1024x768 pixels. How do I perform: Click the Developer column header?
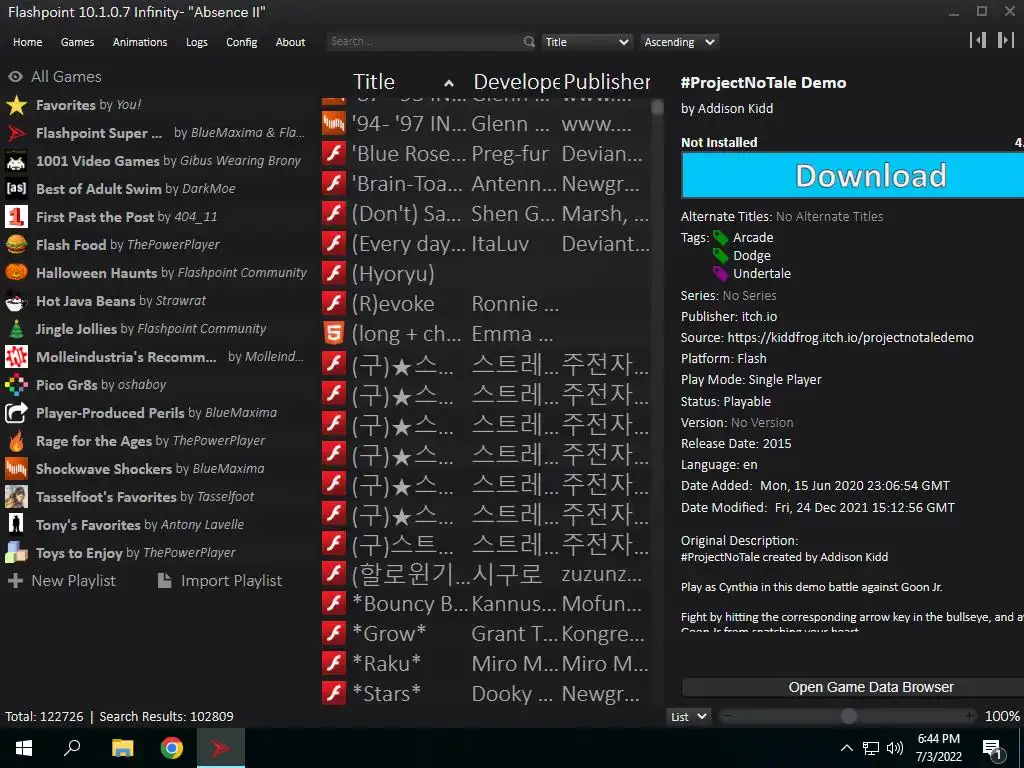pyautogui.click(x=516, y=82)
